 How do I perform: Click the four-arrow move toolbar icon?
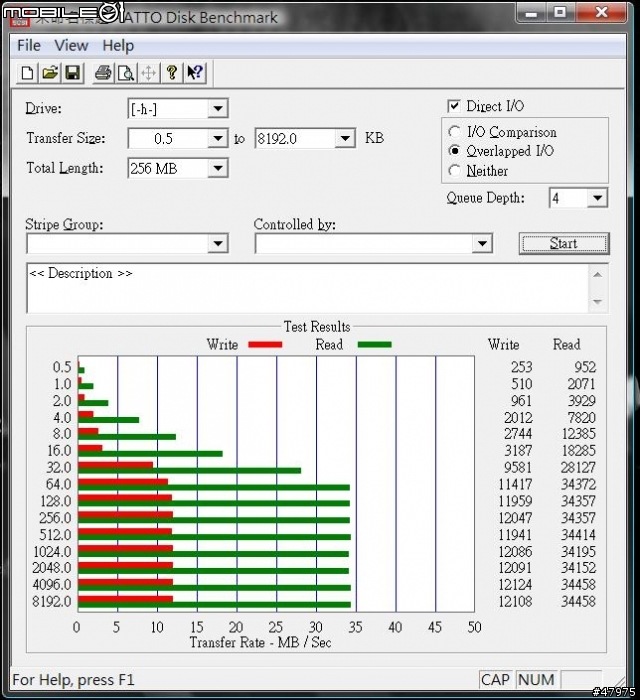[x=149, y=73]
